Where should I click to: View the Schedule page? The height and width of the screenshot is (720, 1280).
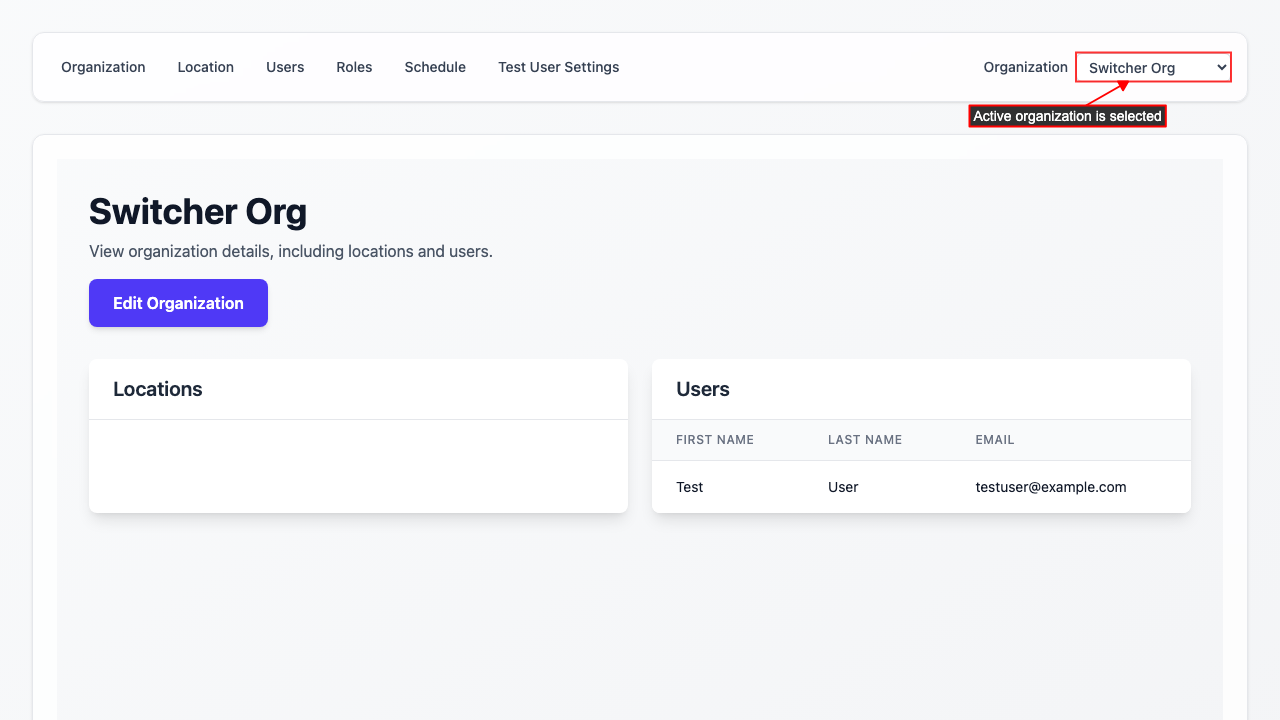coord(435,67)
